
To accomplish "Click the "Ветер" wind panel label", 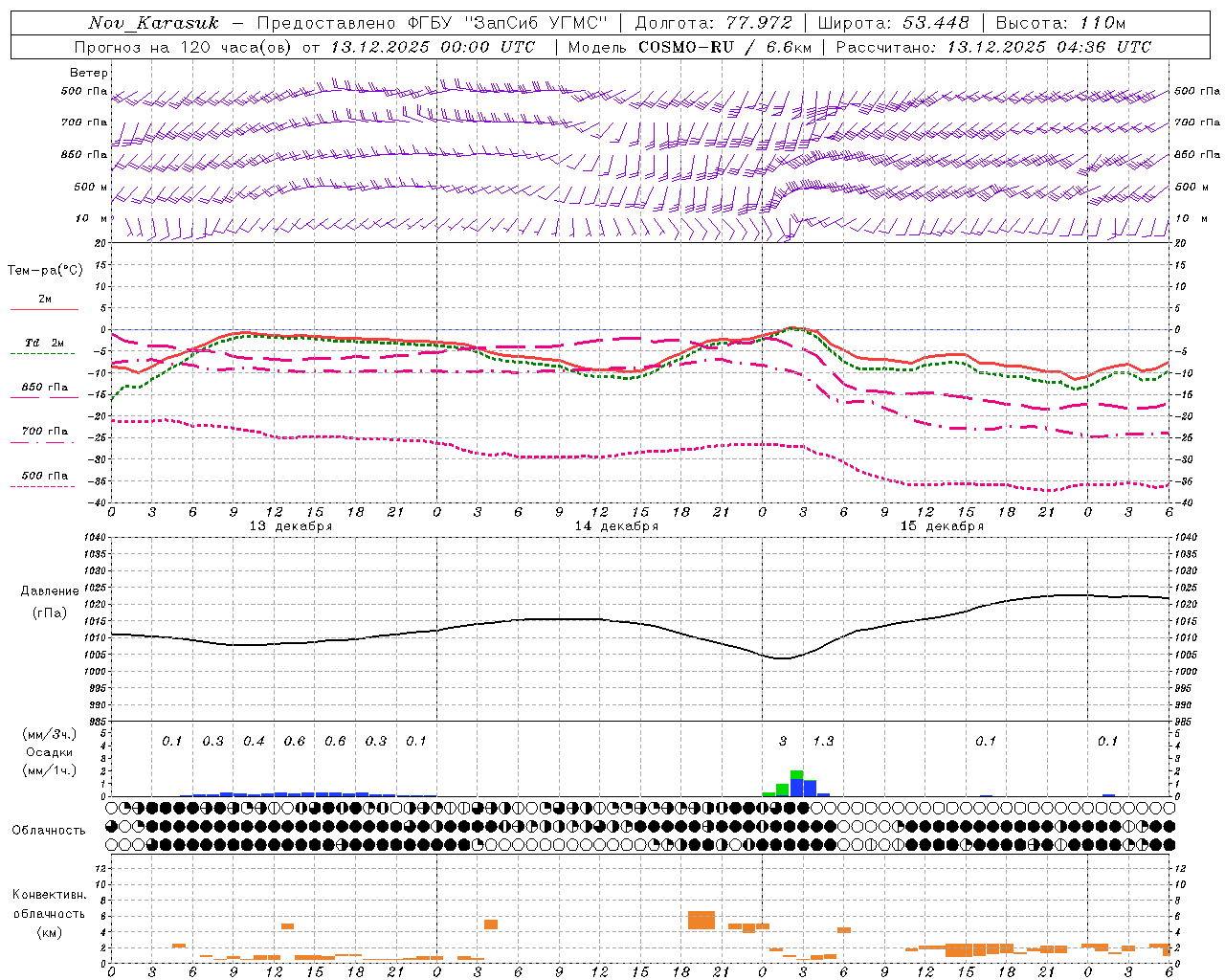I will pos(89,73).
